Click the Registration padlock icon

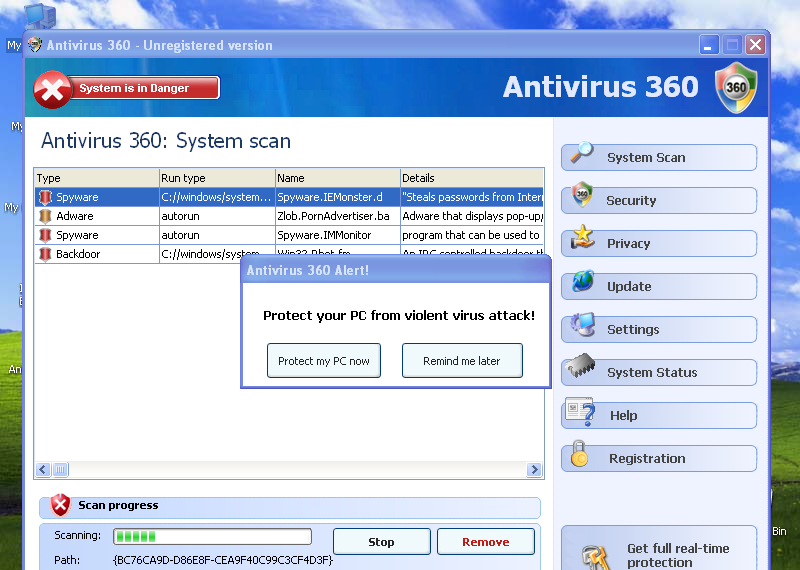click(579, 454)
